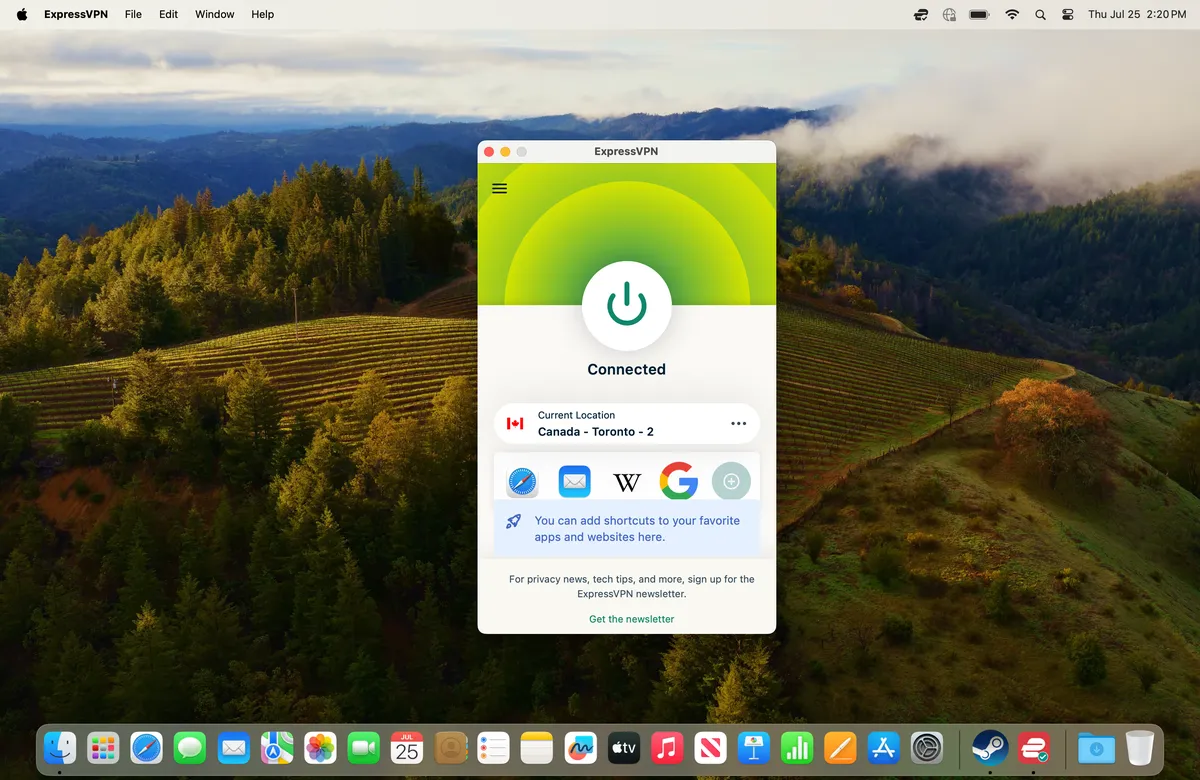Open Reminders from the Dock

pos(494,747)
